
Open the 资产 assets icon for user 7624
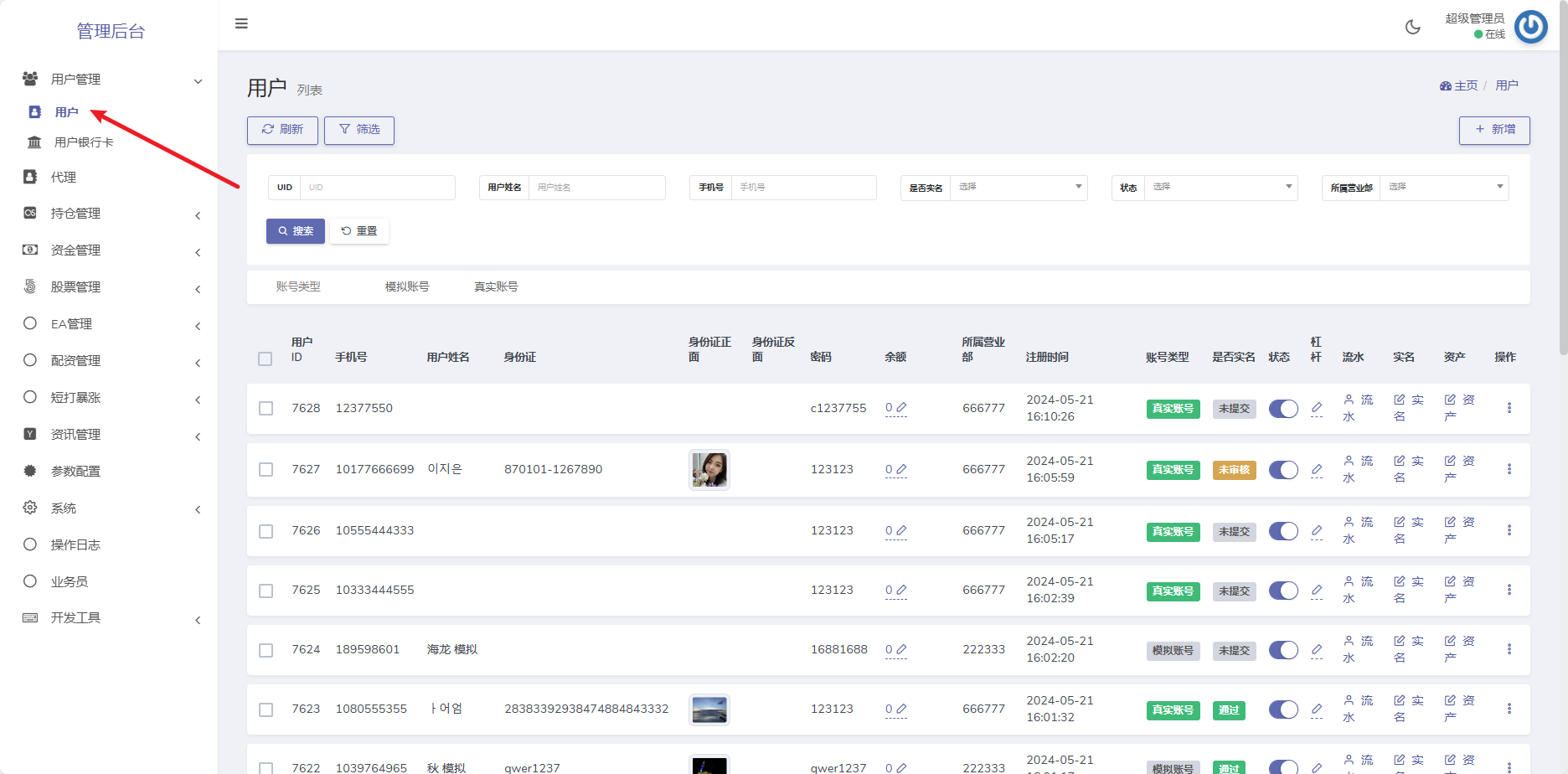[1450, 641]
